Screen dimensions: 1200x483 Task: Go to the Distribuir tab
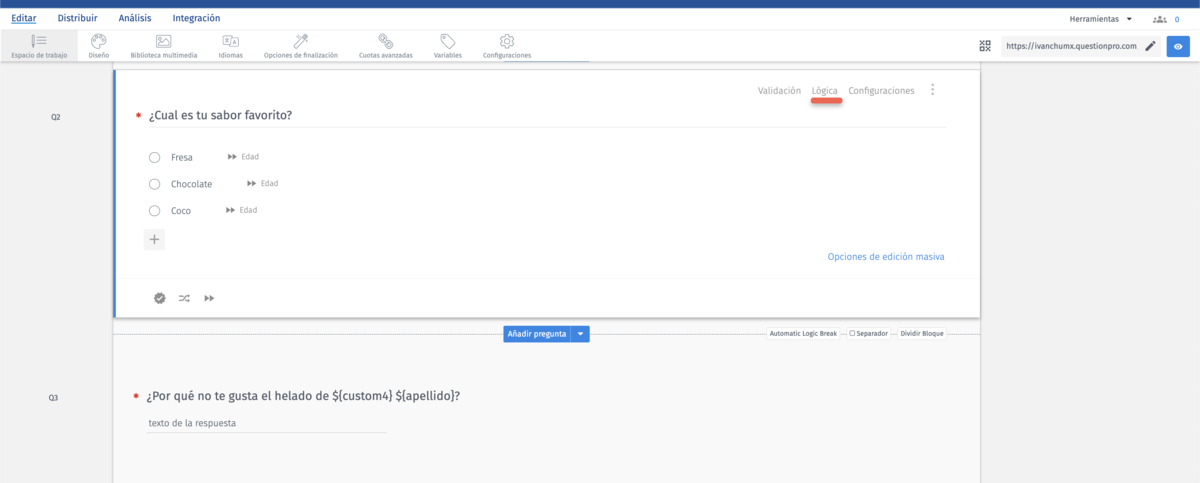tap(77, 18)
